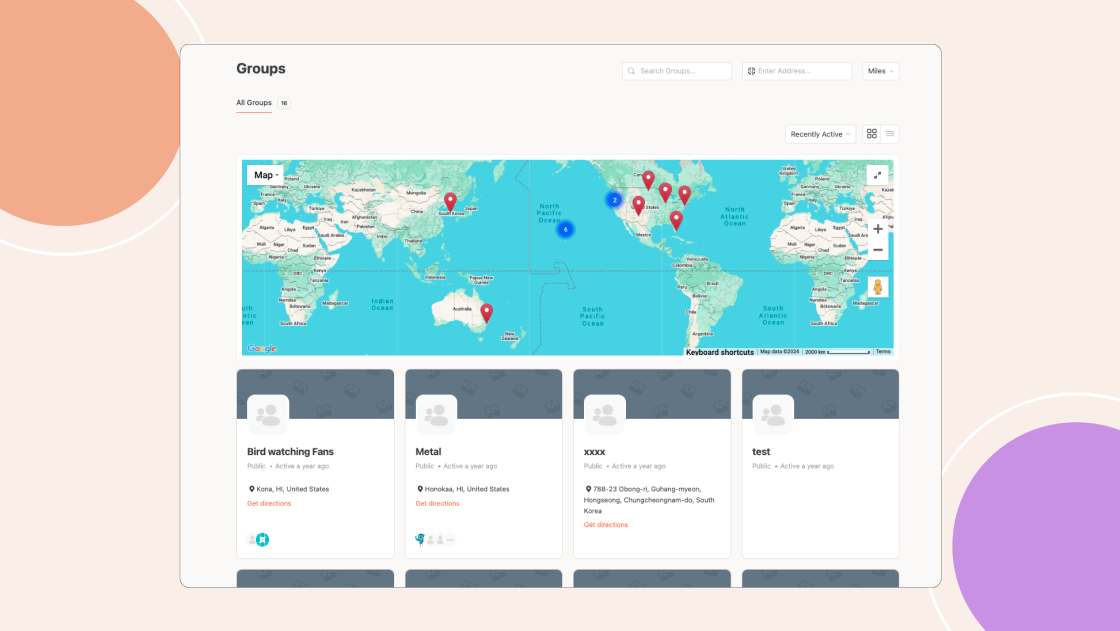Screen dimensions: 1120x631
Task: Click the blue cluster marker labeled 2
Action: point(614,200)
